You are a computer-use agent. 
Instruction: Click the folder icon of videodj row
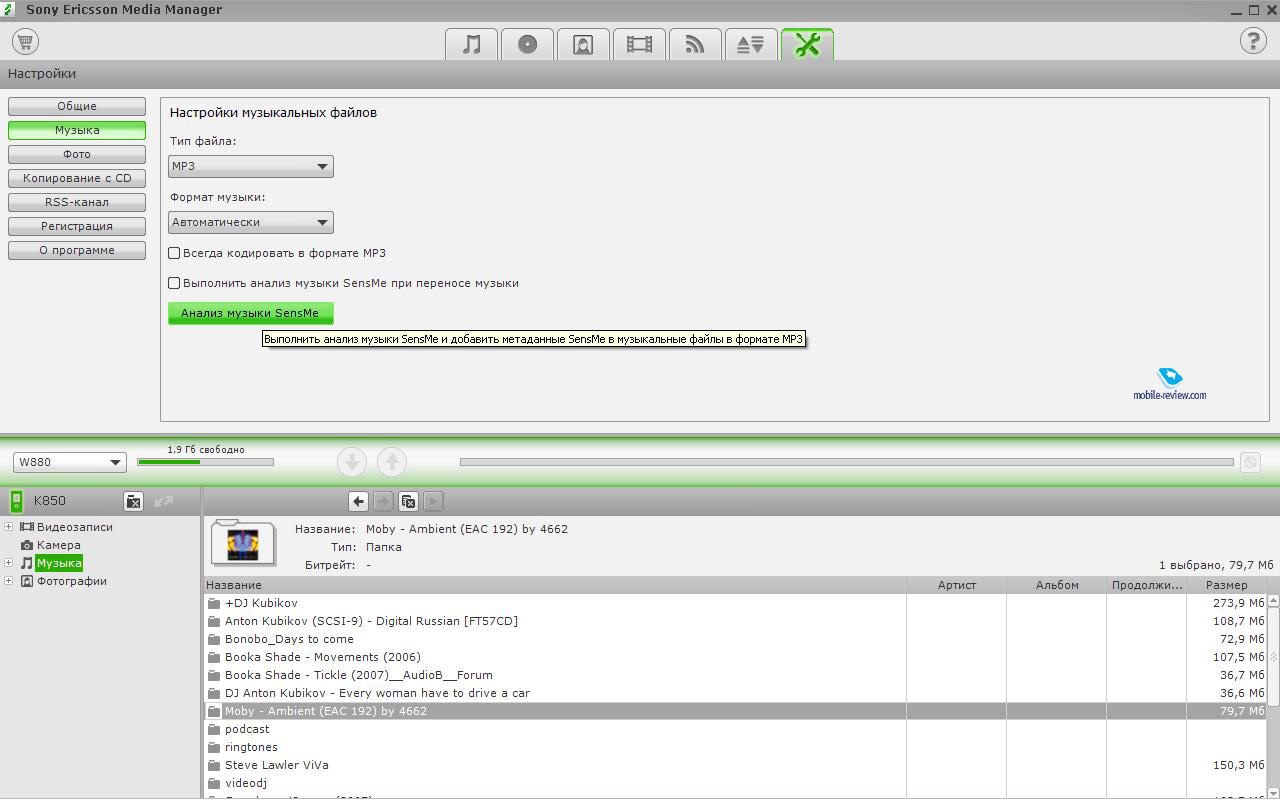pyautogui.click(x=213, y=783)
